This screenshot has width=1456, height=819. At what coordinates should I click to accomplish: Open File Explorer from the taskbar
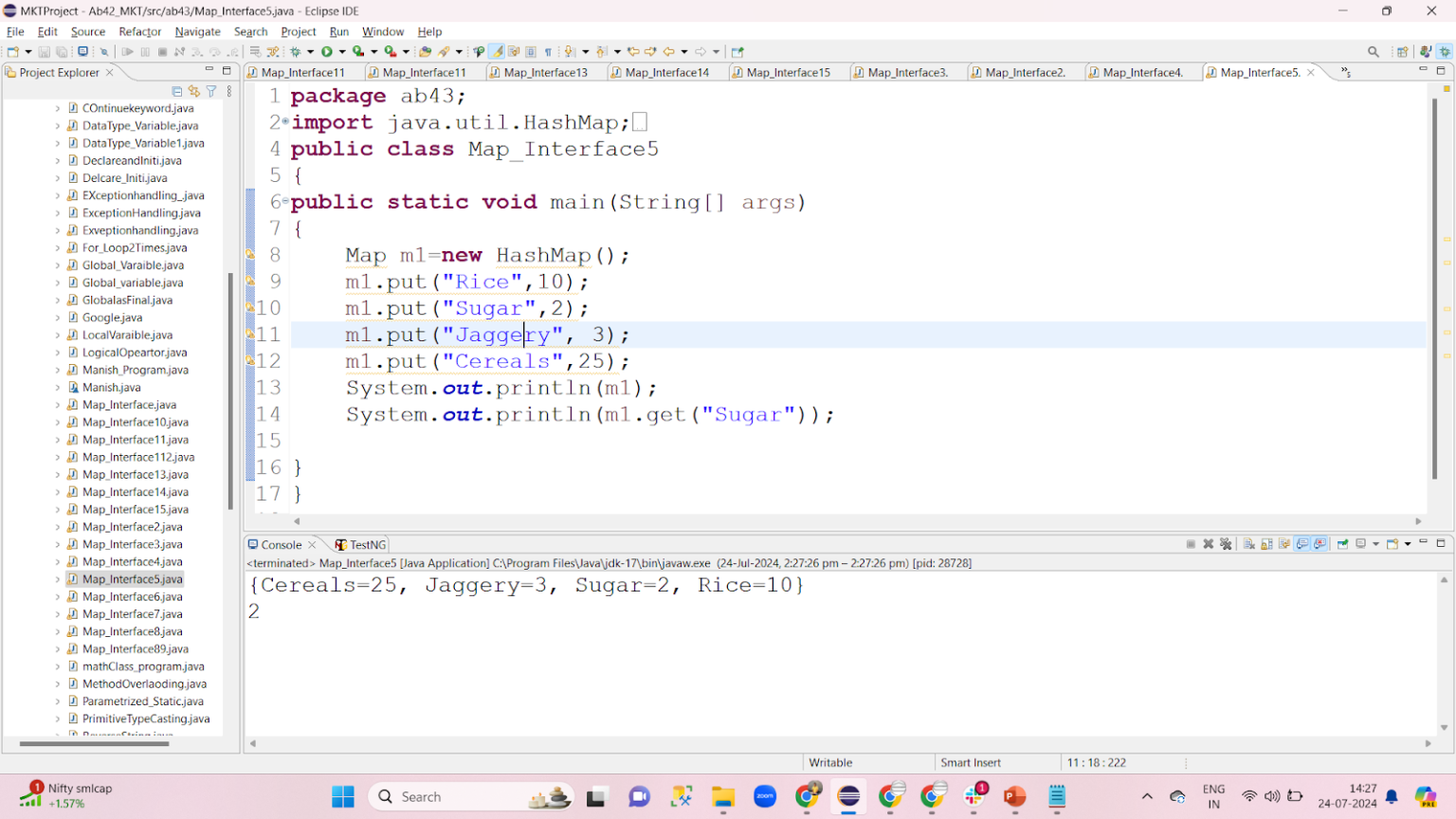coord(723,796)
